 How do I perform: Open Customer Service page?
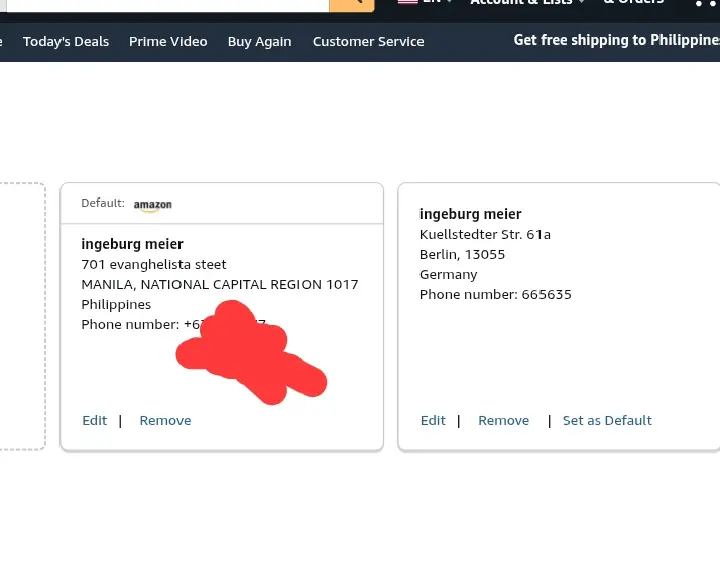click(x=368, y=41)
